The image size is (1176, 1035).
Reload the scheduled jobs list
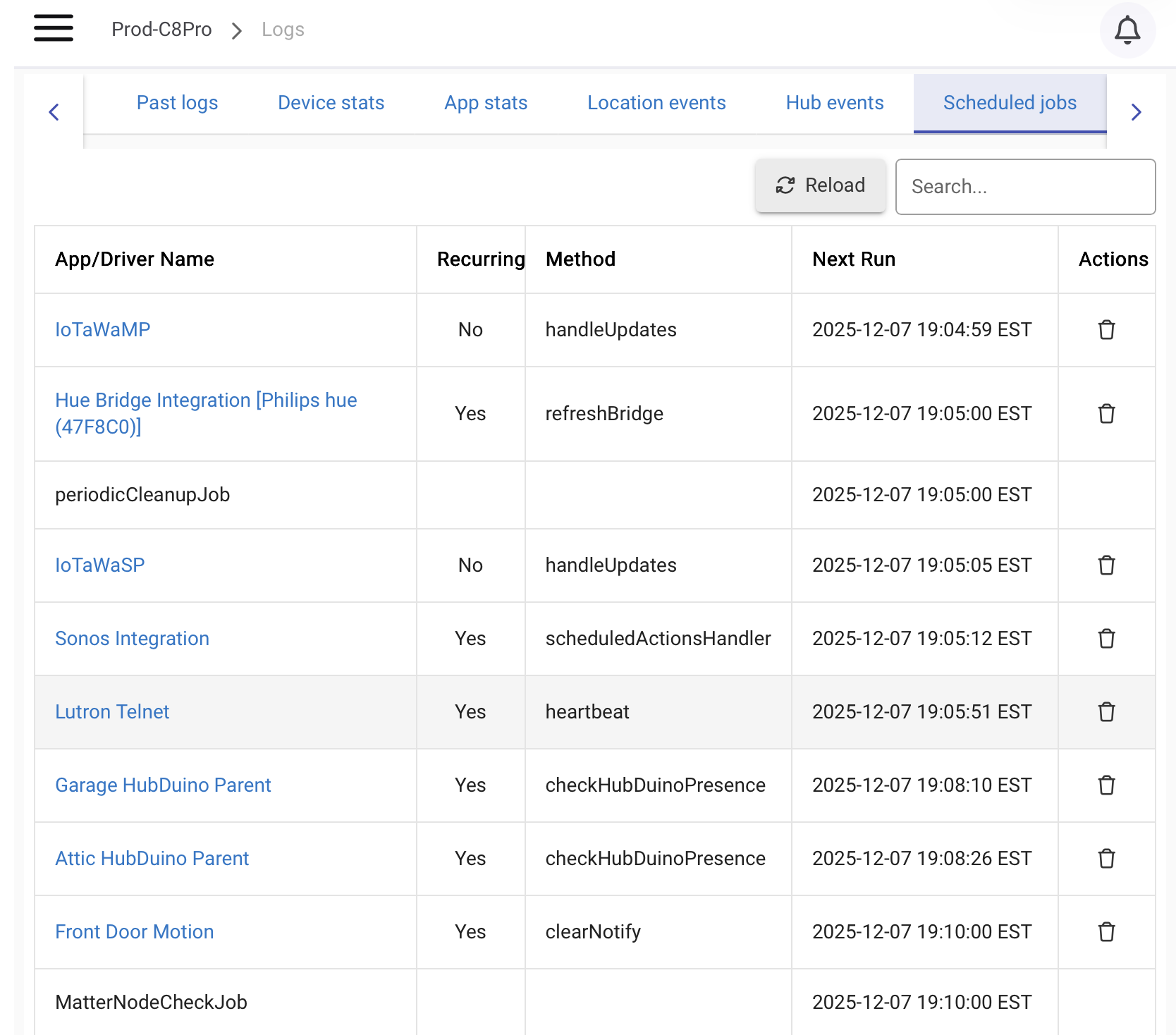pos(820,185)
